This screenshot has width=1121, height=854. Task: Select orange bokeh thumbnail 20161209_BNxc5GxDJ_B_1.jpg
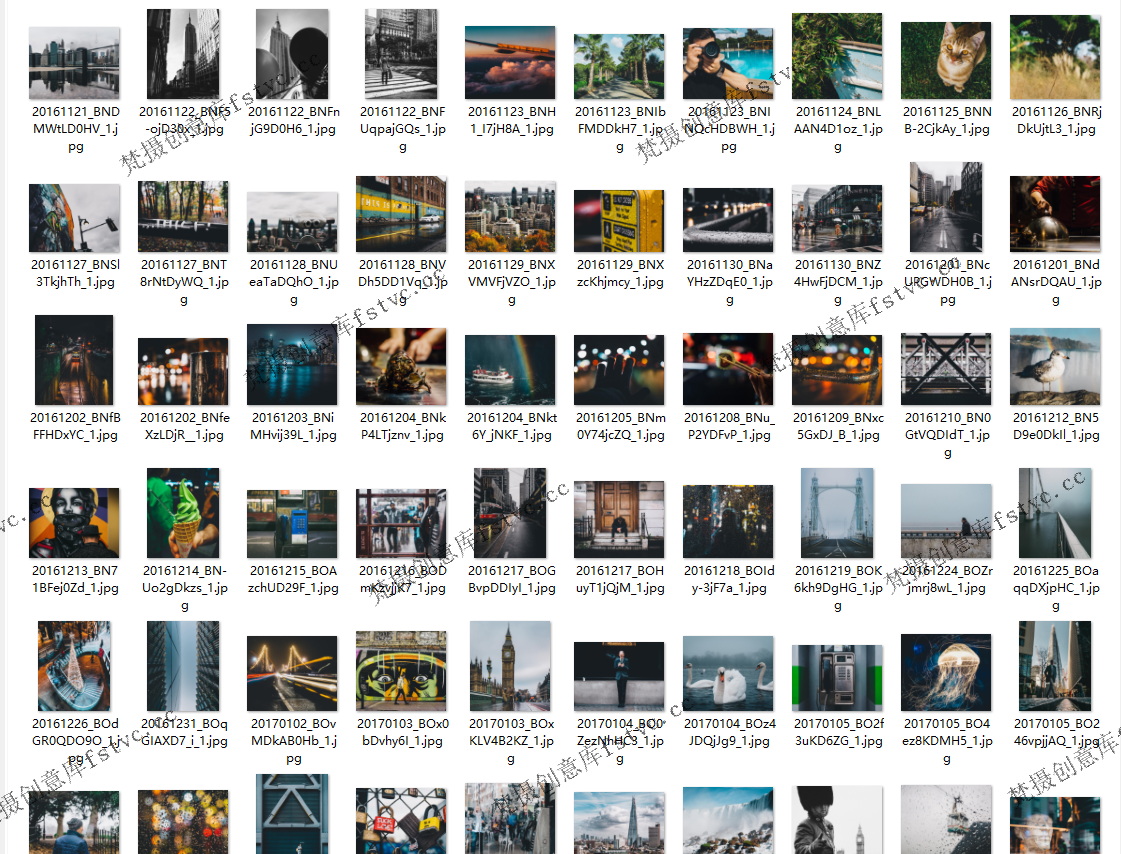tap(837, 370)
